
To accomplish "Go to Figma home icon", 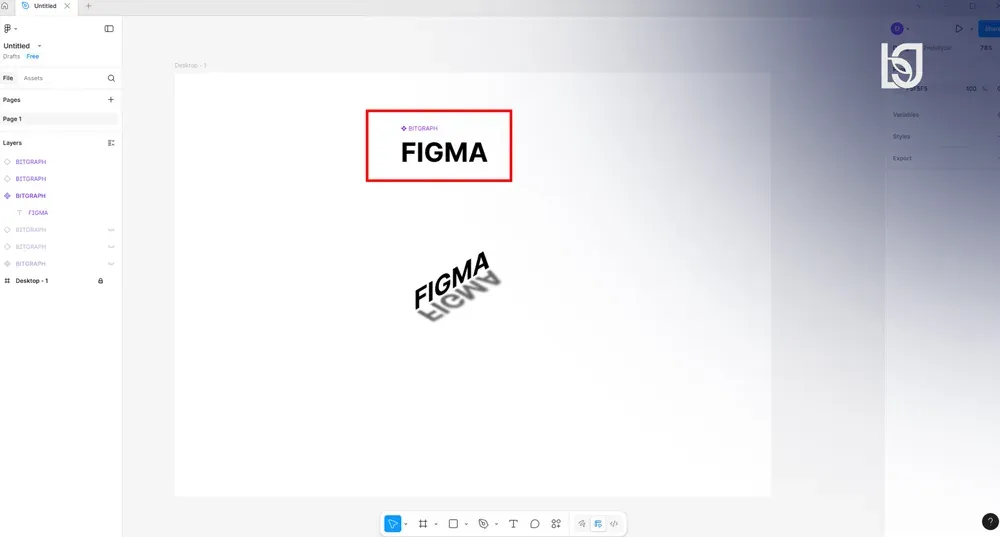I will [x=4, y=6].
